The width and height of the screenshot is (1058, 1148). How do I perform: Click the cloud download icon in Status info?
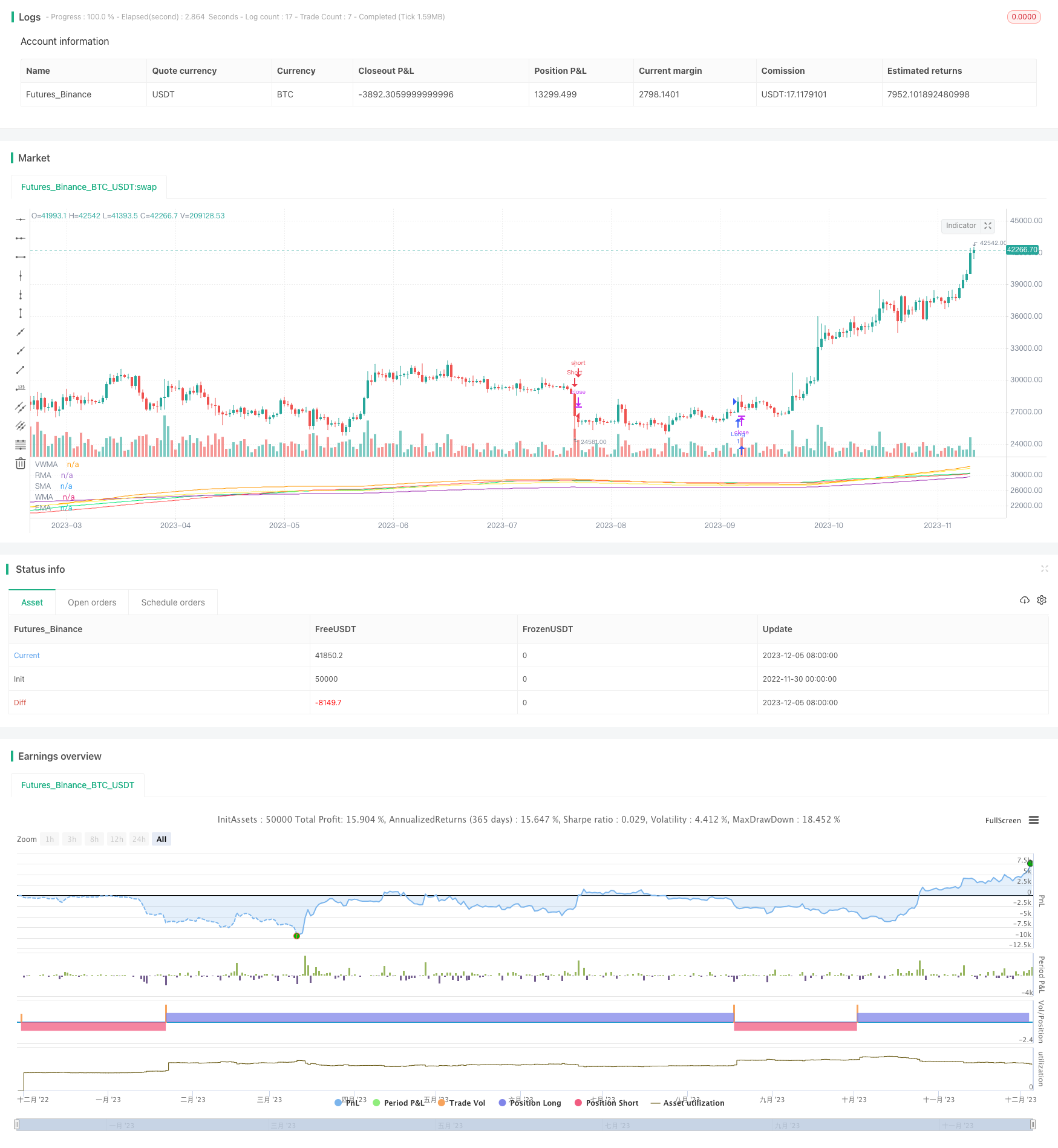(x=1025, y=600)
